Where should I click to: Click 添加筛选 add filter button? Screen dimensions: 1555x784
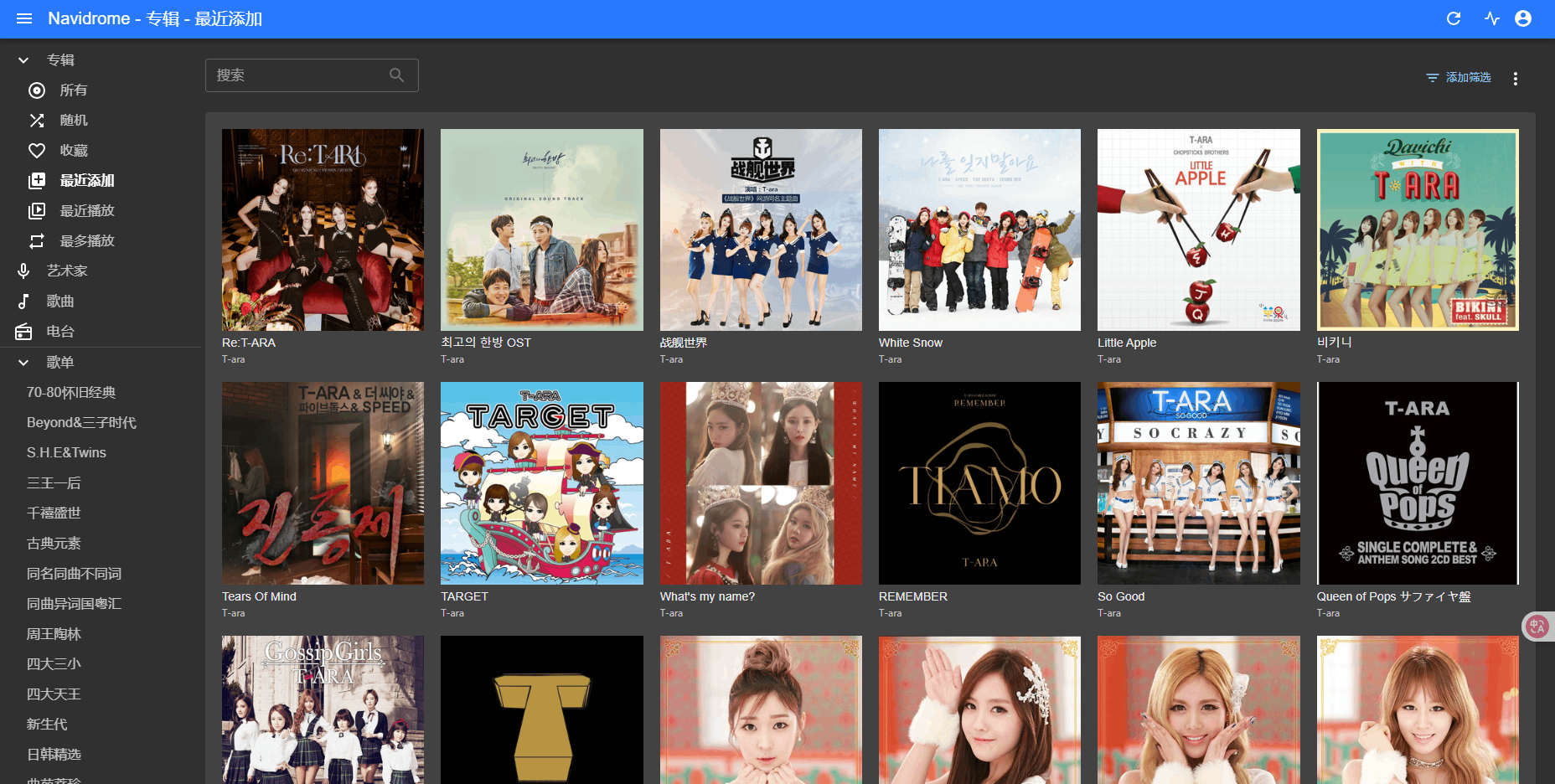1459,77
